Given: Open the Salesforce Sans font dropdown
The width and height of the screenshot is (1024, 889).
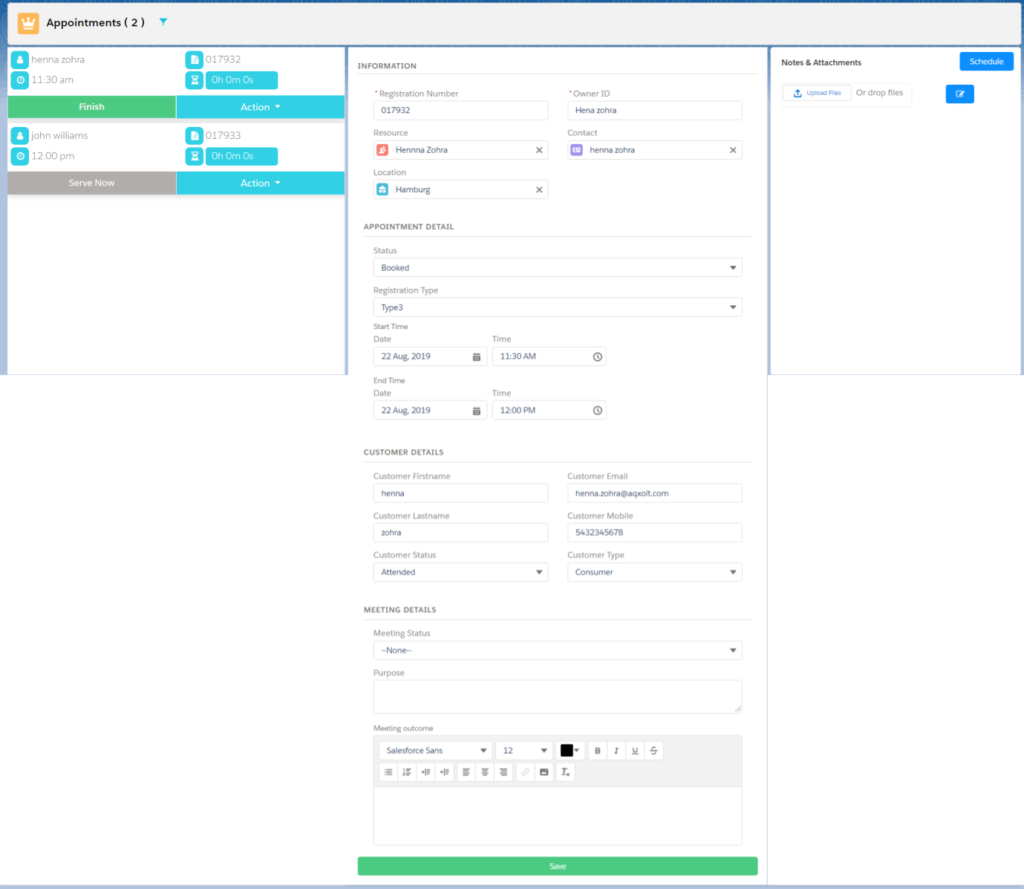Looking at the screenshot, I should 435,750.
